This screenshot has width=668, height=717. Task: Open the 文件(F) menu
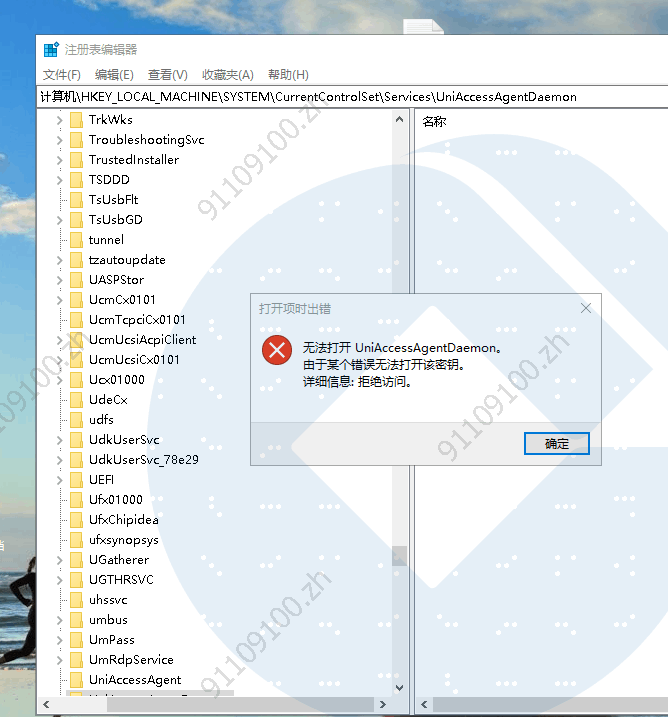tap(62, 75)
